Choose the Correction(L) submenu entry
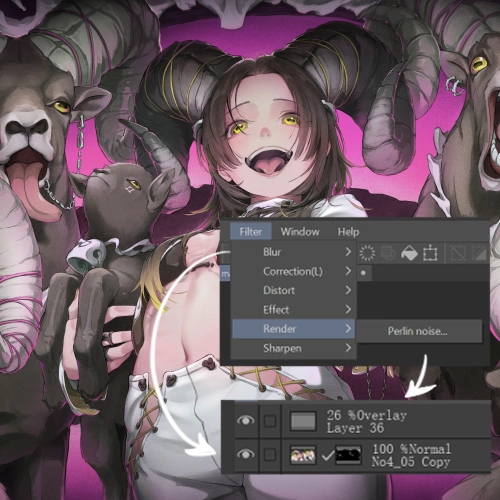The image size is (500, 500). point(294,271)
